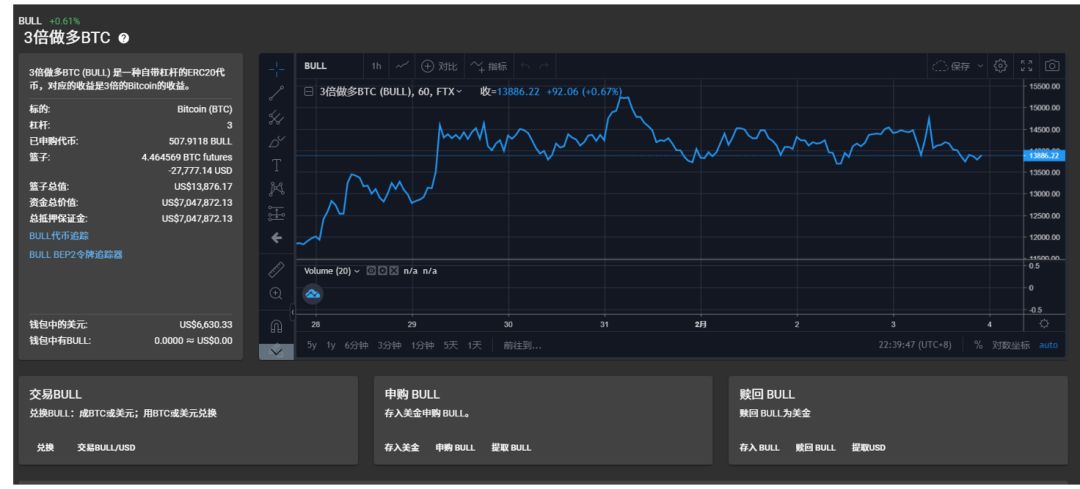Take a chart snapshot with camera icon

click(1052, 66)
